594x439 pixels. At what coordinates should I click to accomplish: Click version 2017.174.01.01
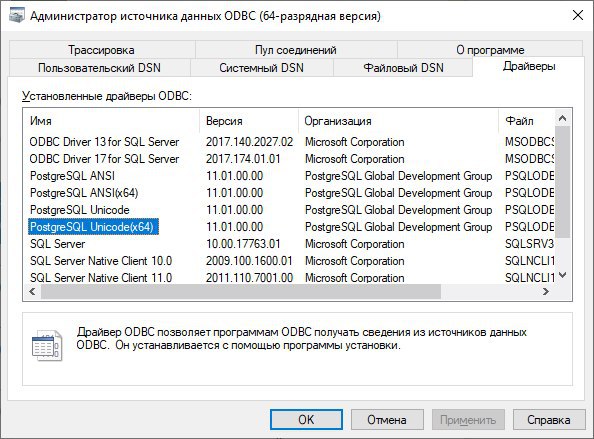click(243, 159)
